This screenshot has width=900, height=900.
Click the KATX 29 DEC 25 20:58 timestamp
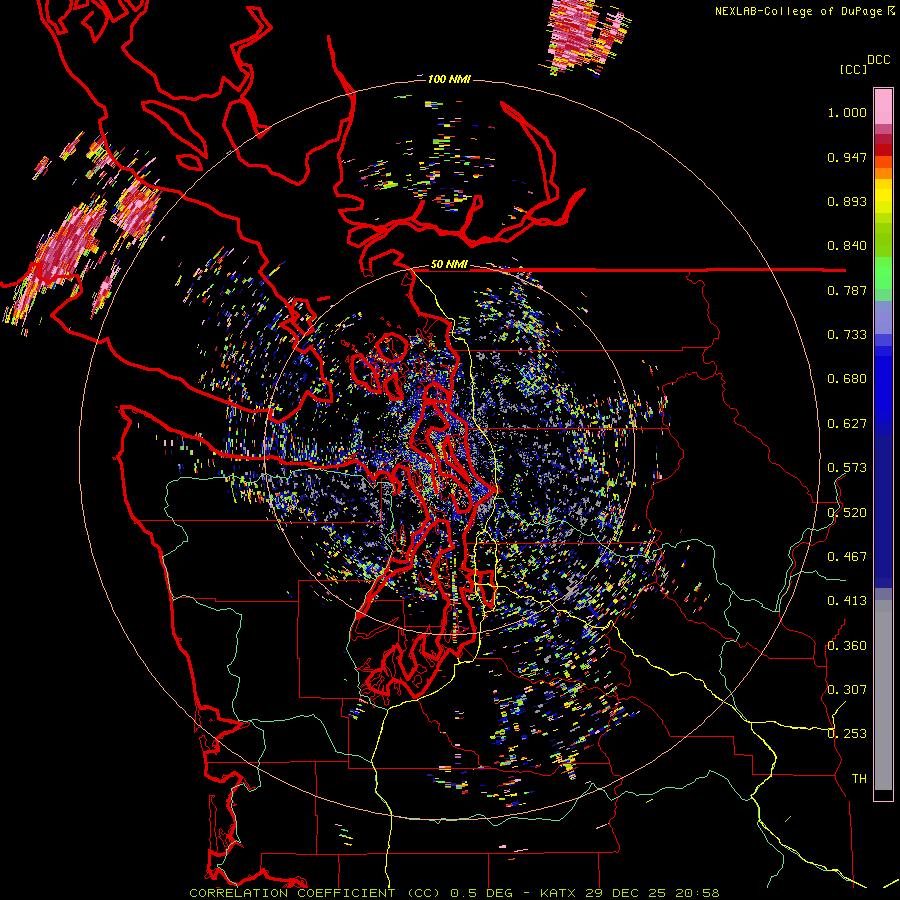(630, 893)
